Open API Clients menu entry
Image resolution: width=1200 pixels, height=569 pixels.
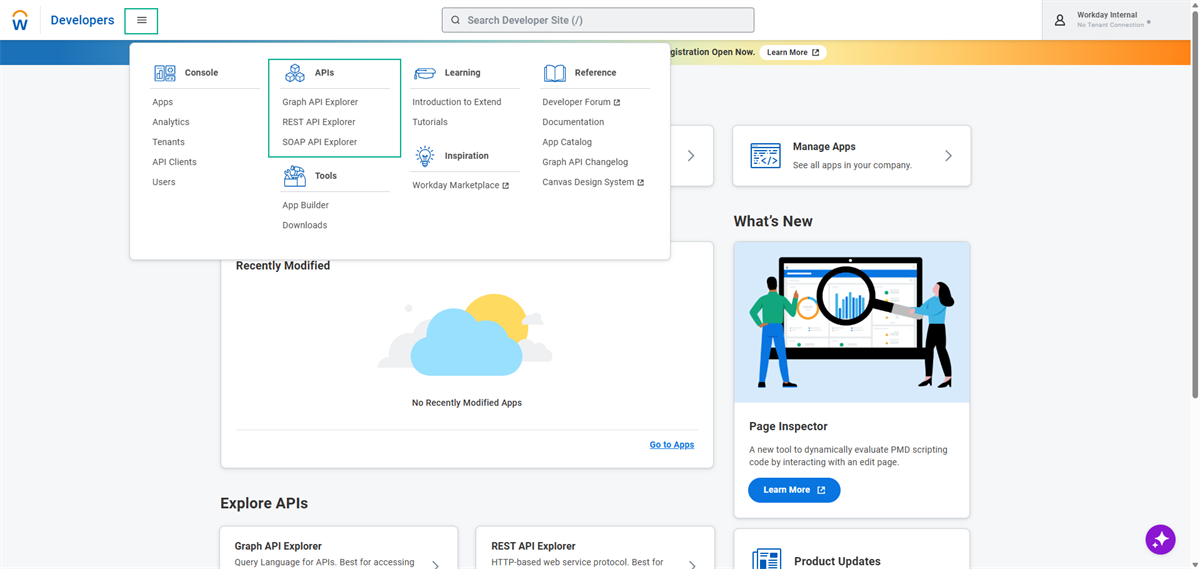click(174, 162)
